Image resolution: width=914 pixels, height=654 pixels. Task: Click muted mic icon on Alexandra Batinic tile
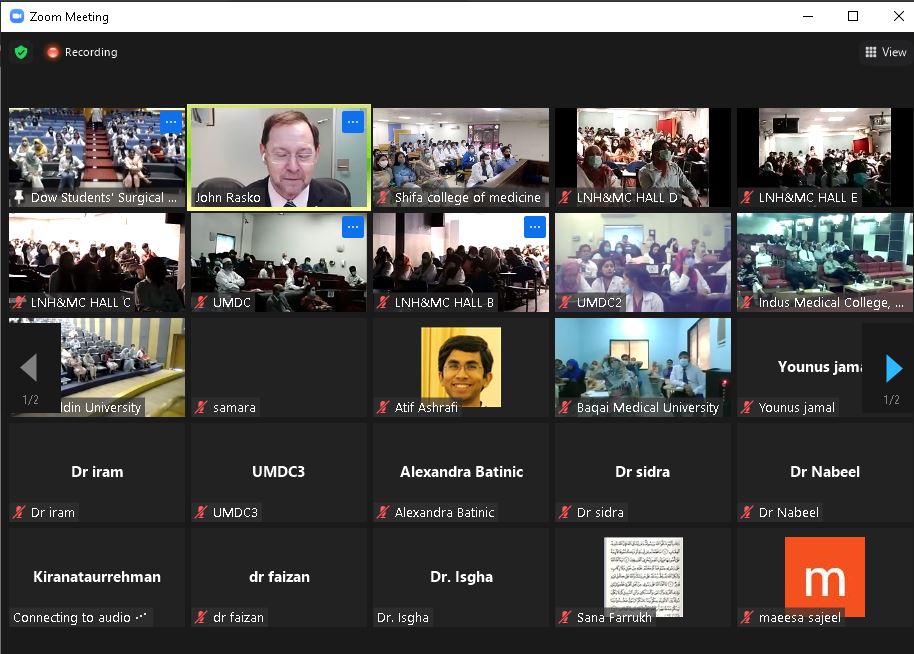coord(383,512)
